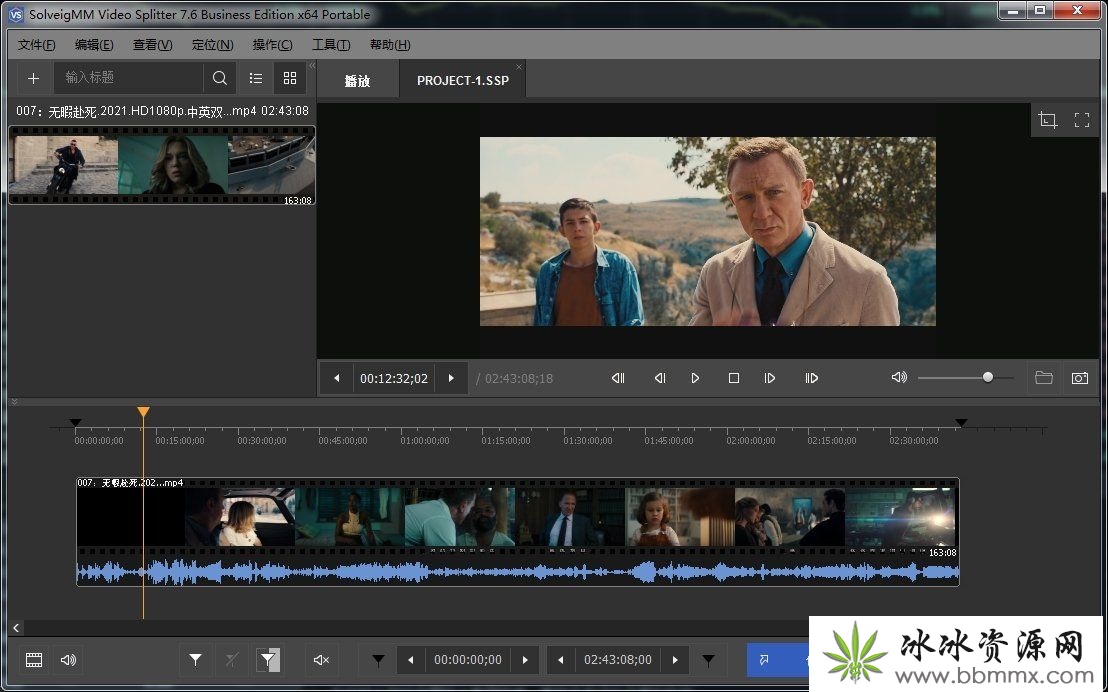Decrease end time 02:43:08;00
The width and height of the screenshot is (1108, 692).
[x=561, y=660]
